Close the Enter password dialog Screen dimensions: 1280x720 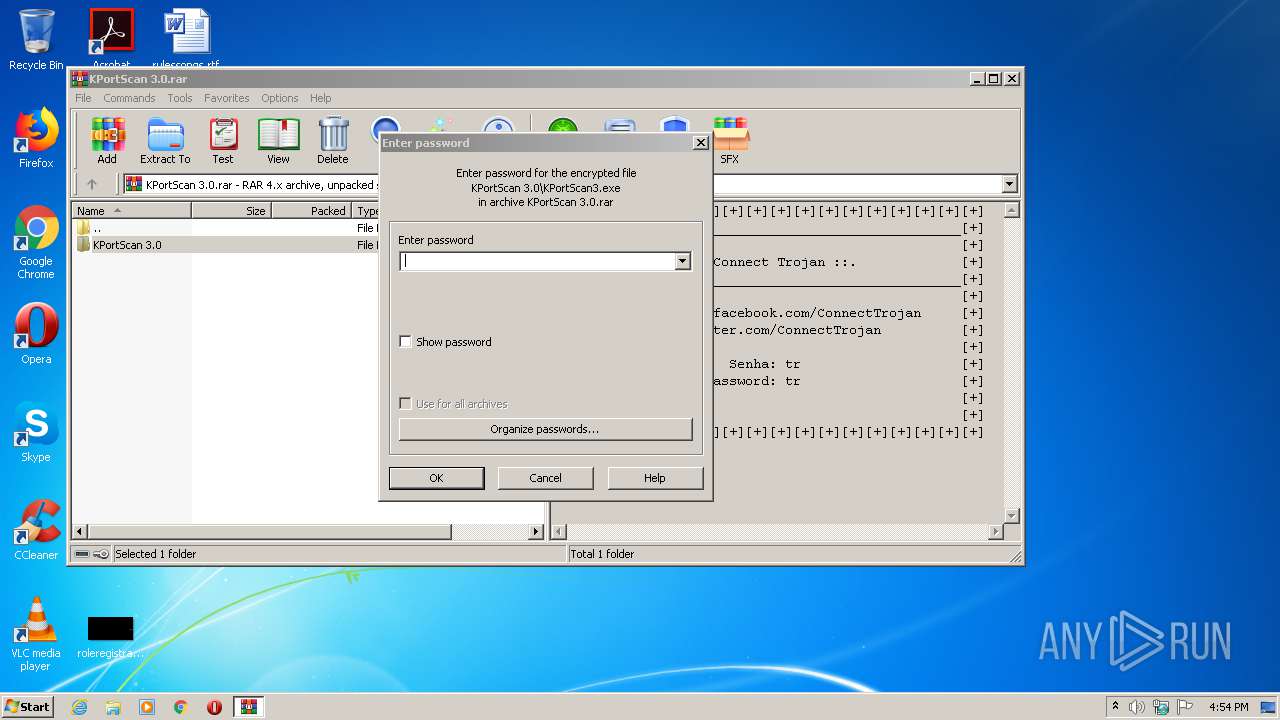[x=700, y=143]
